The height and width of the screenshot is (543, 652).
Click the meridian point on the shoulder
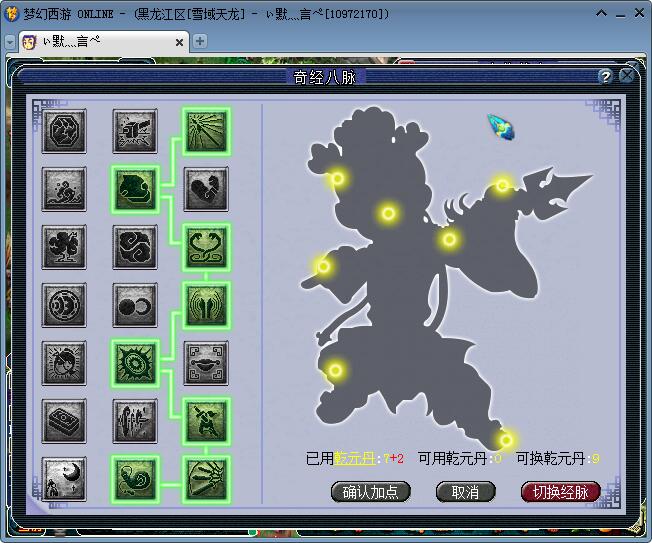click(x=449, y=239)
